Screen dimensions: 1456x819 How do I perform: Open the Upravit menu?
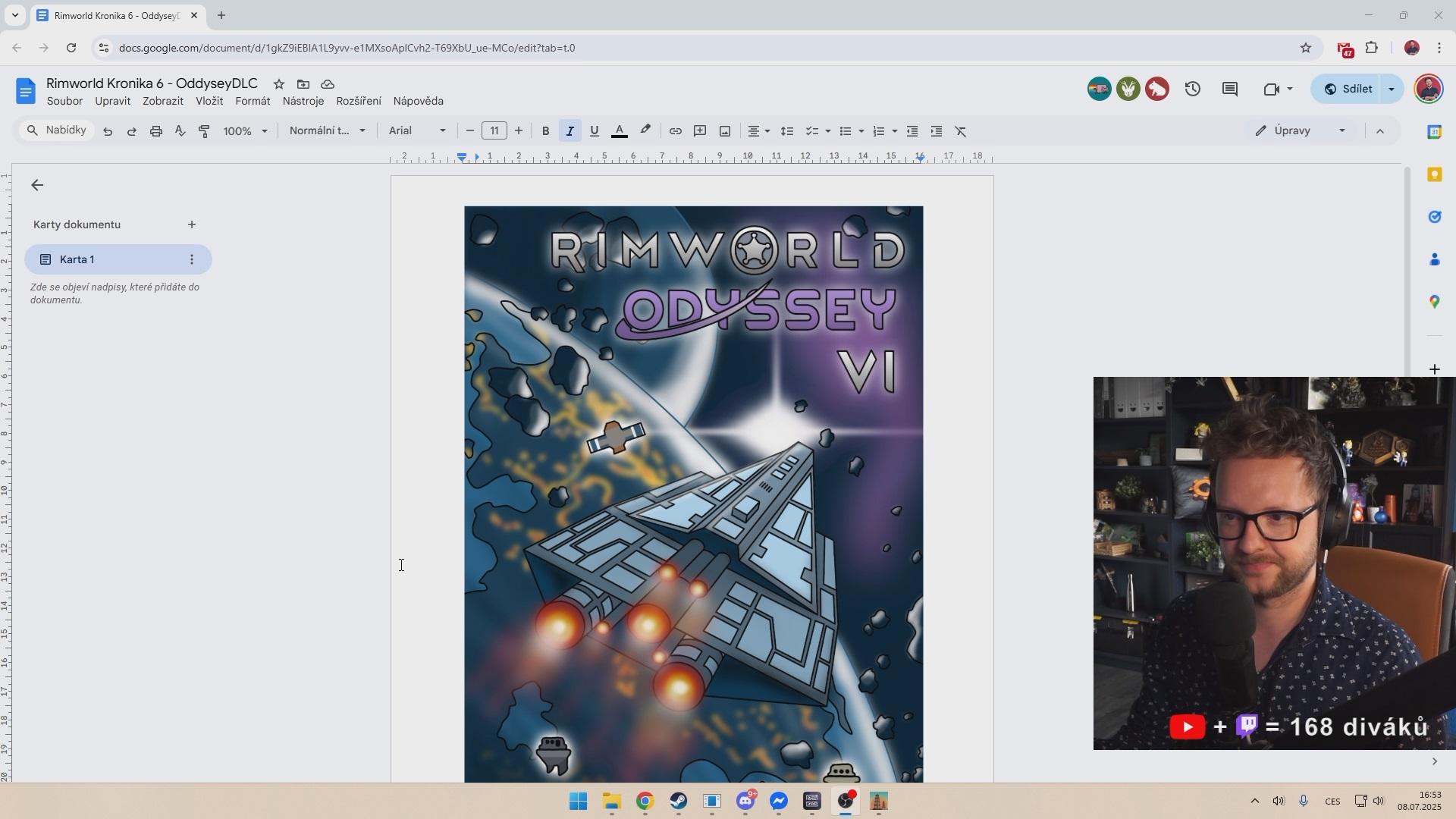pyautogui.click(x=112, y=101)
